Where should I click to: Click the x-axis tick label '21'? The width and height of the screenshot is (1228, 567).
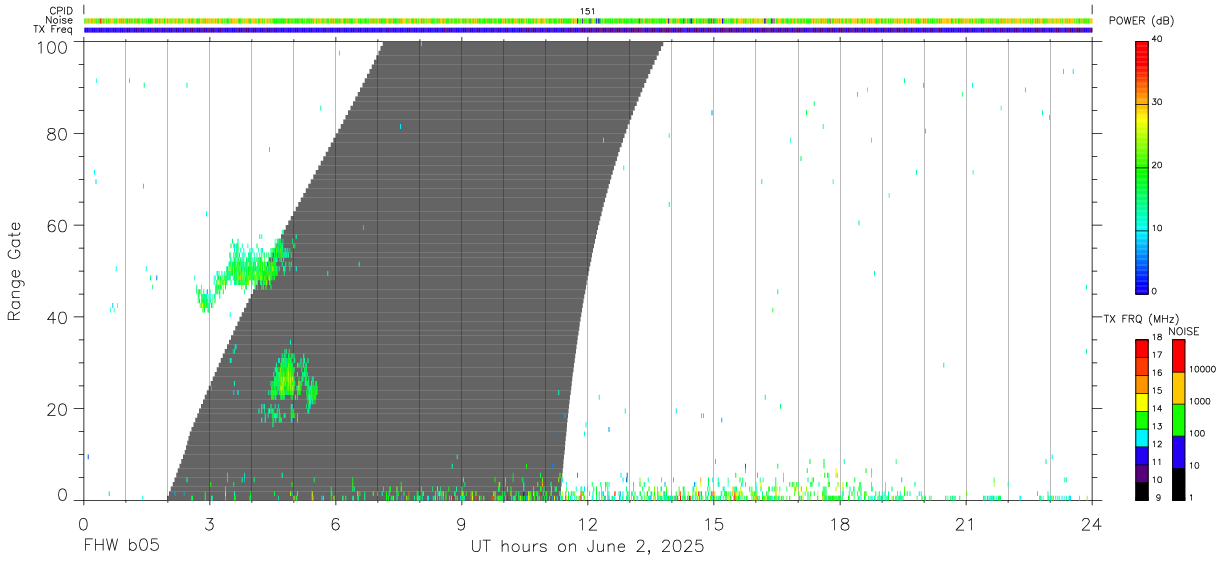click(966, 524)
